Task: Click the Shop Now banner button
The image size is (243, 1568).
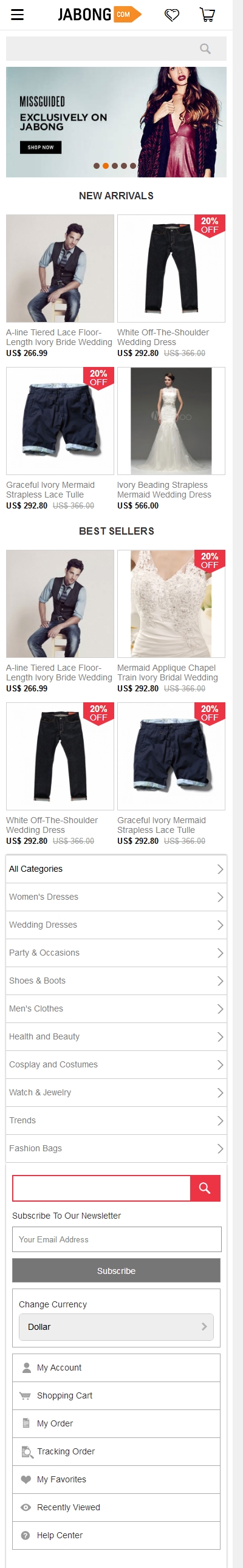Action: (x=41, y=147)
